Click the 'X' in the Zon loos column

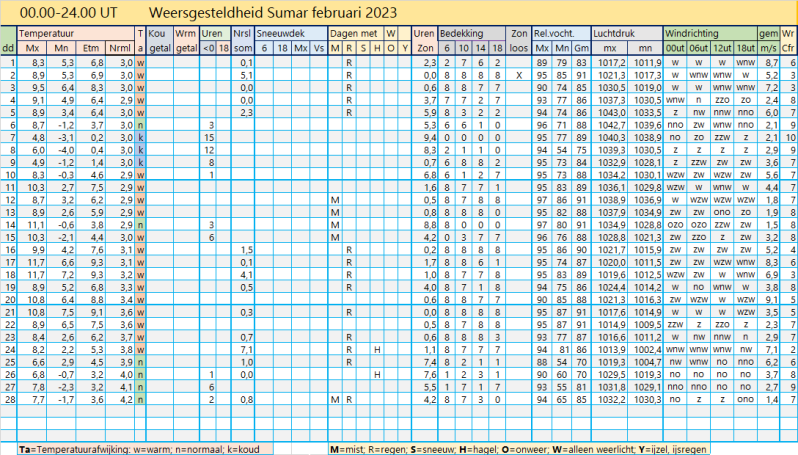[x=519, y=75]
